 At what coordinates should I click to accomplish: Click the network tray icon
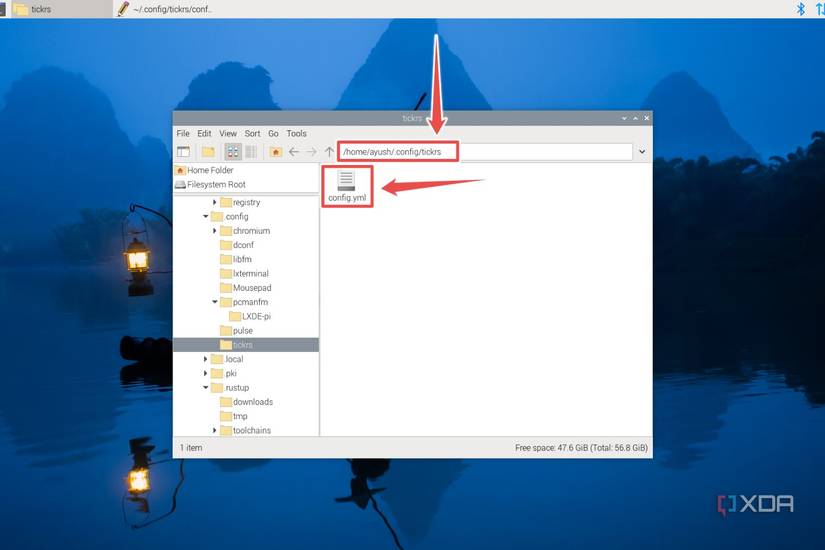pos(819,8)
